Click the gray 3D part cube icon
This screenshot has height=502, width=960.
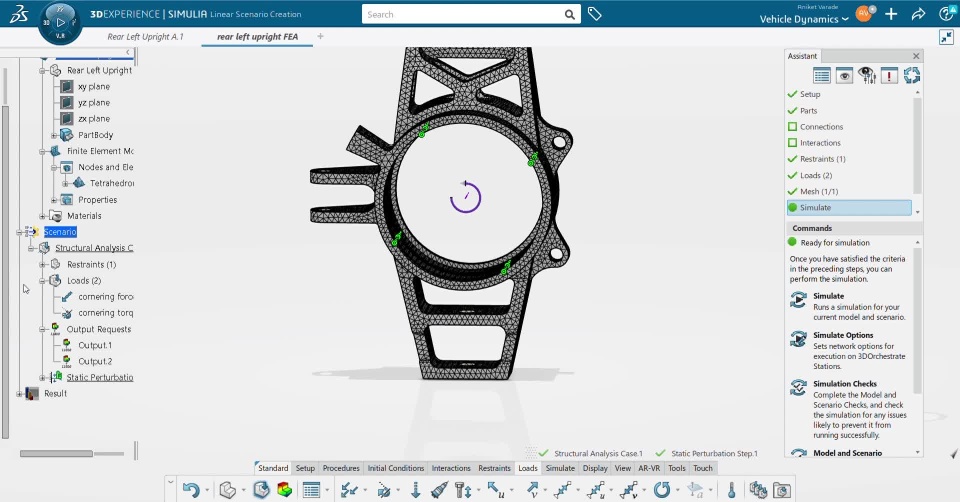(x=228, y=490)
